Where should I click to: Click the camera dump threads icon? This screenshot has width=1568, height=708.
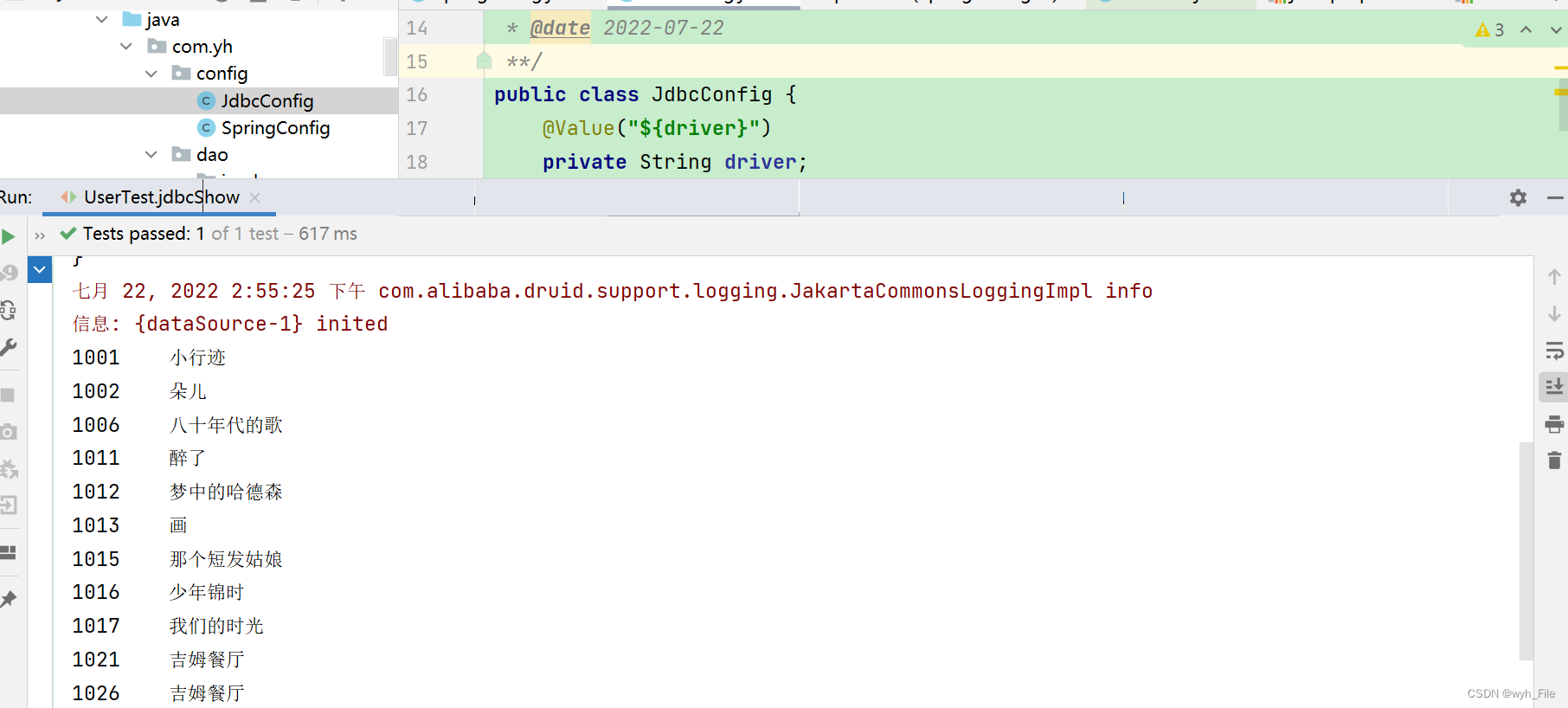point(8,432)
